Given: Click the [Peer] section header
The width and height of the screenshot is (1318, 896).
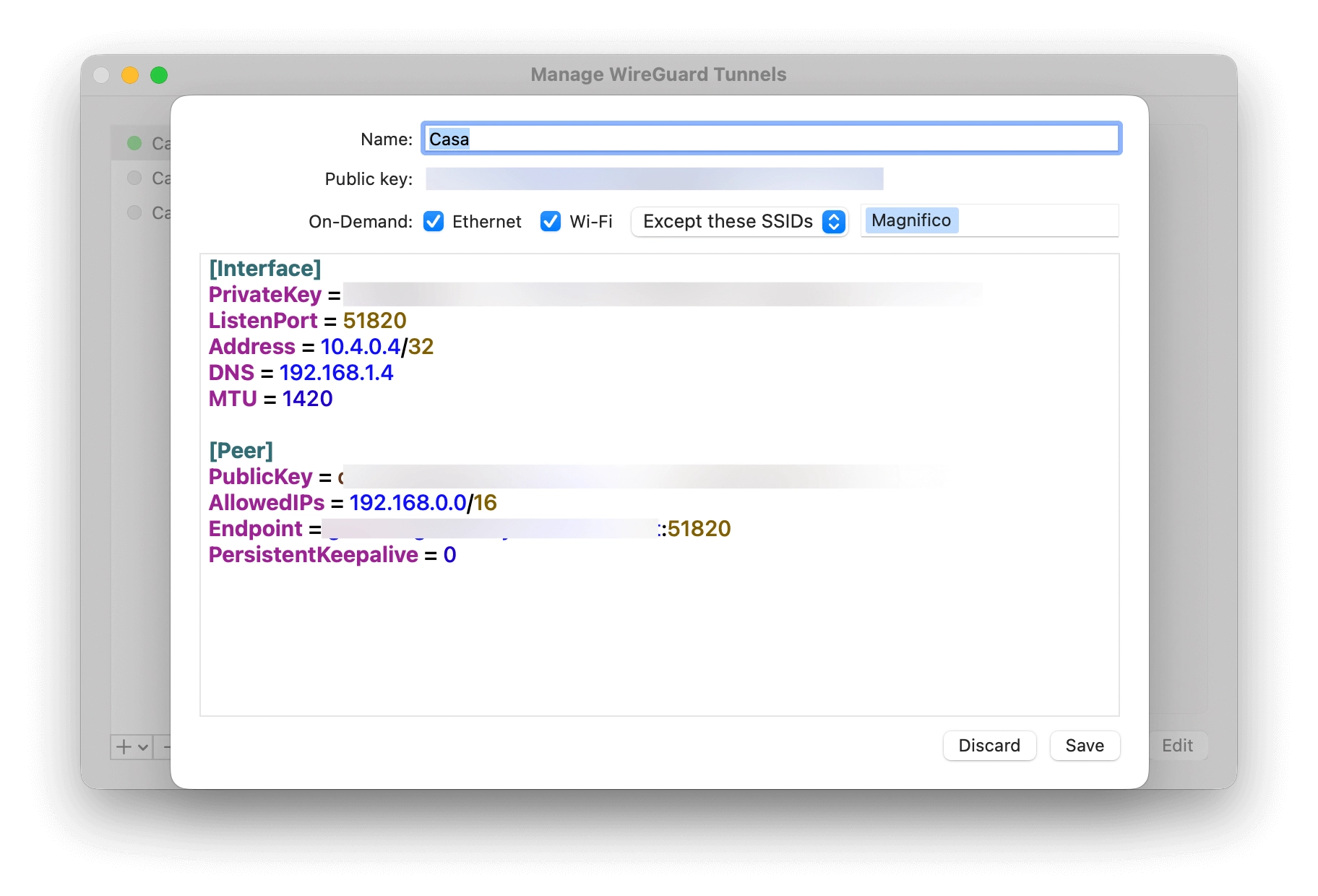Looking at the screenshot, I should (241, 450).
